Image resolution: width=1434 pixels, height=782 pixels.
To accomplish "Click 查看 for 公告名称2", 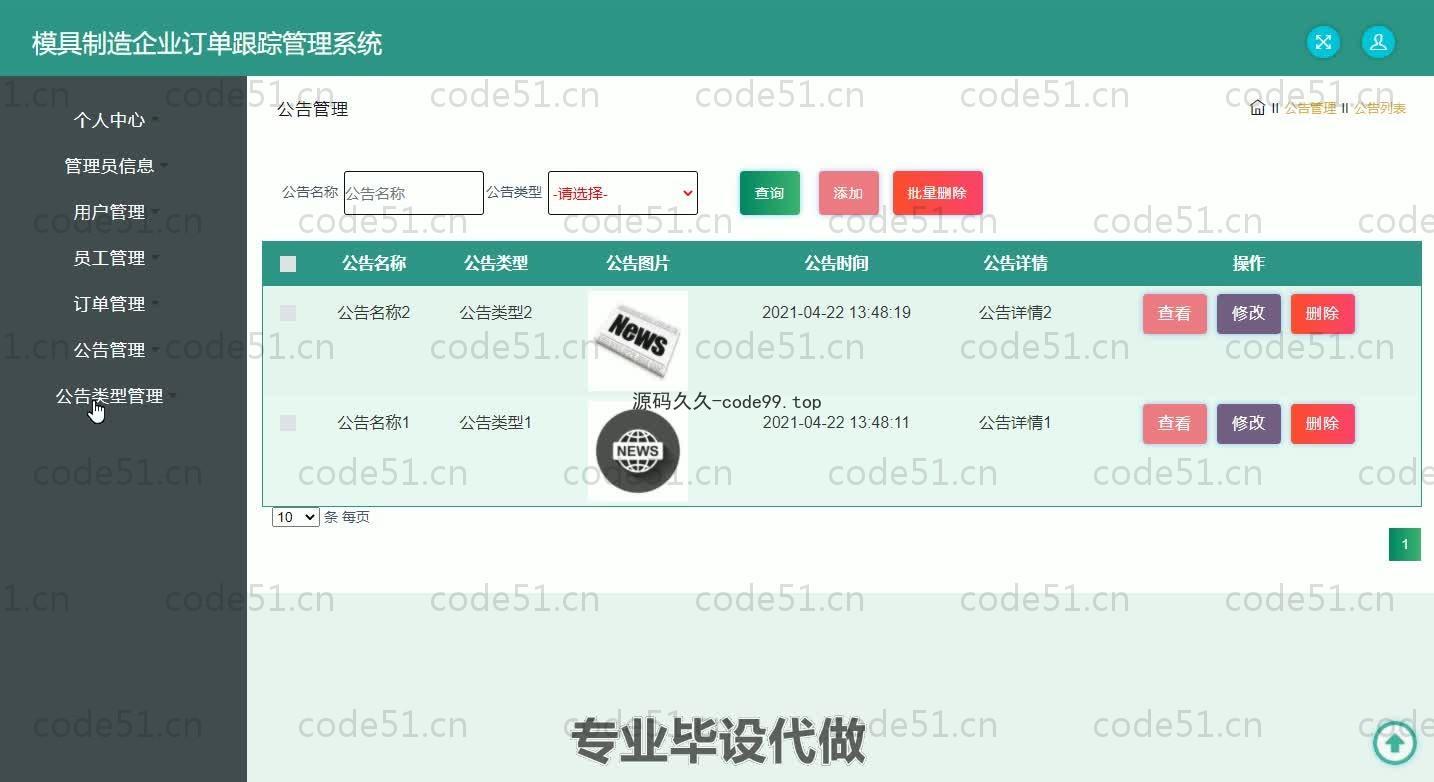I will coord(1174,314).
